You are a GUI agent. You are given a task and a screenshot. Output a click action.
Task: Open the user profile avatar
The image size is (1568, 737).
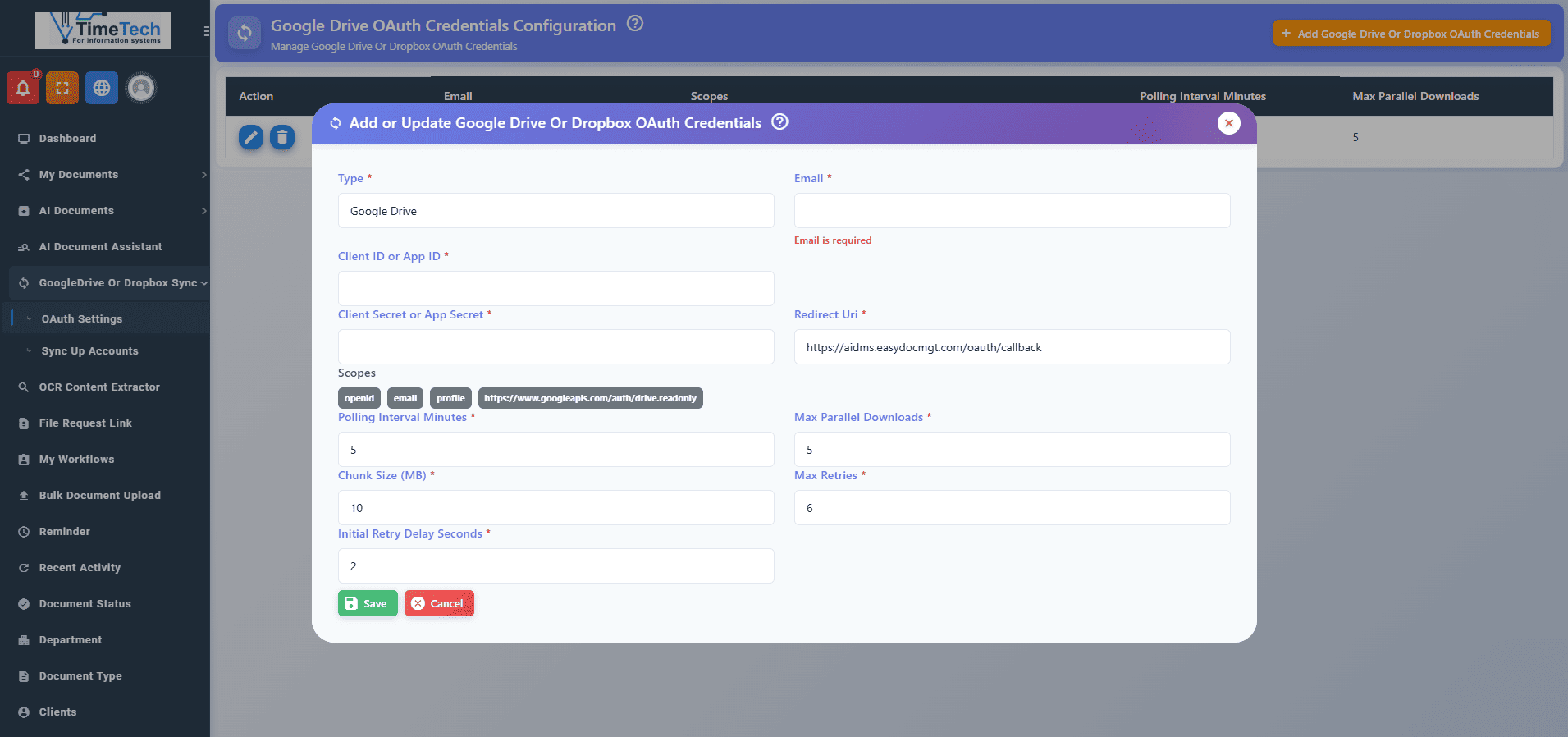pos(141,88)
